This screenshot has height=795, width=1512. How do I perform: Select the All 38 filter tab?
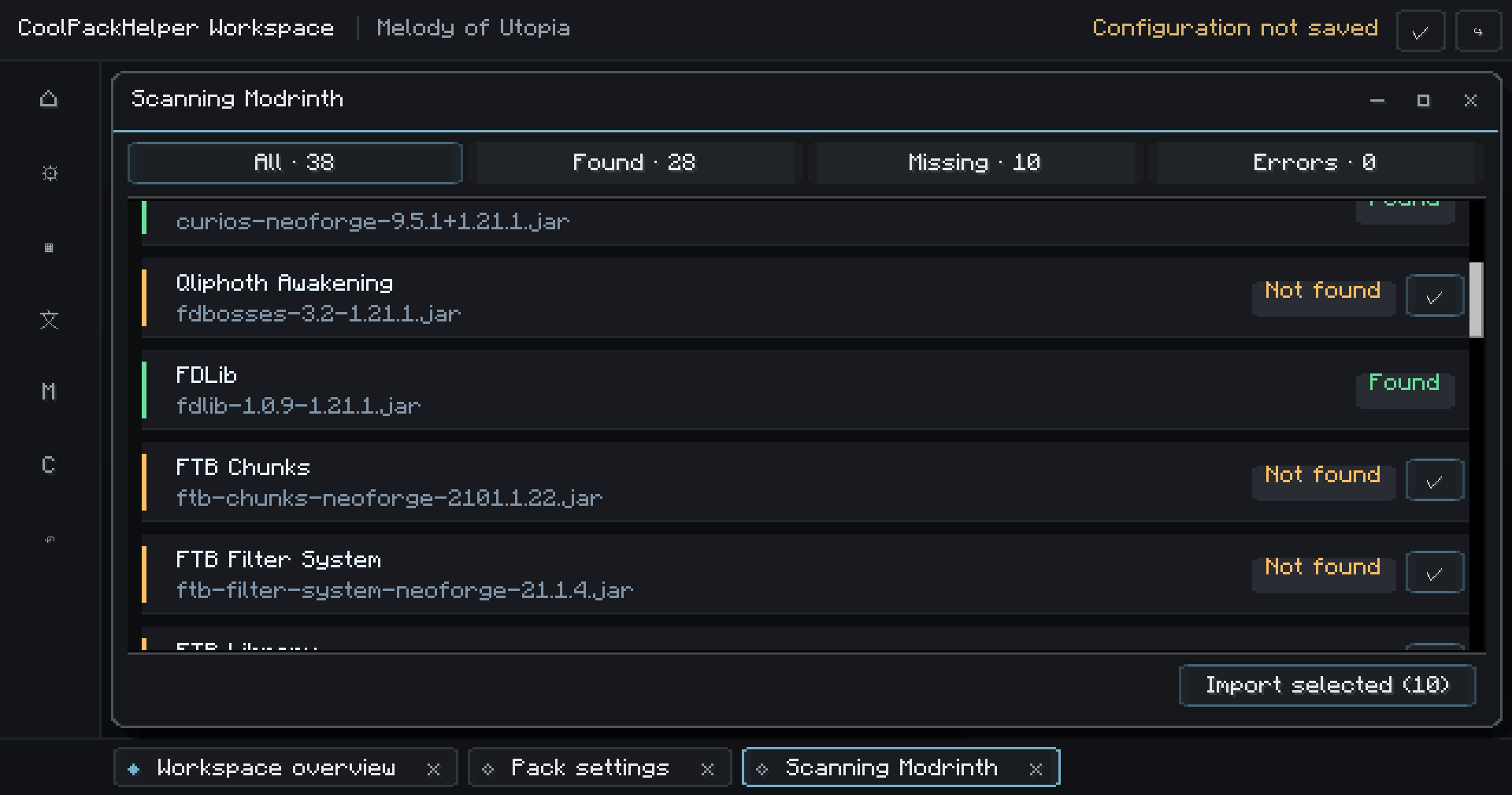pyautogui.click(x=295, y=162)
